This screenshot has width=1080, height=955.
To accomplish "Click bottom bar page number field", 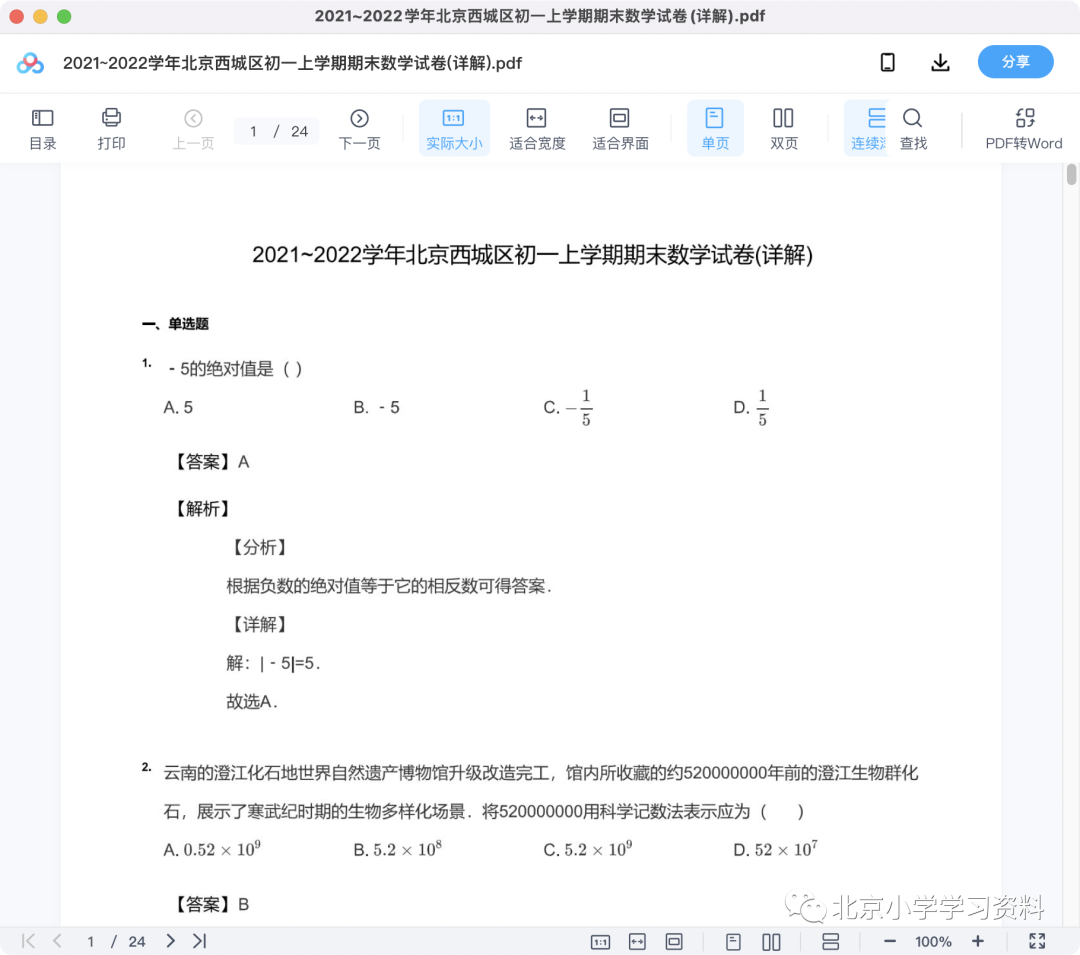I will coord(90,941).
